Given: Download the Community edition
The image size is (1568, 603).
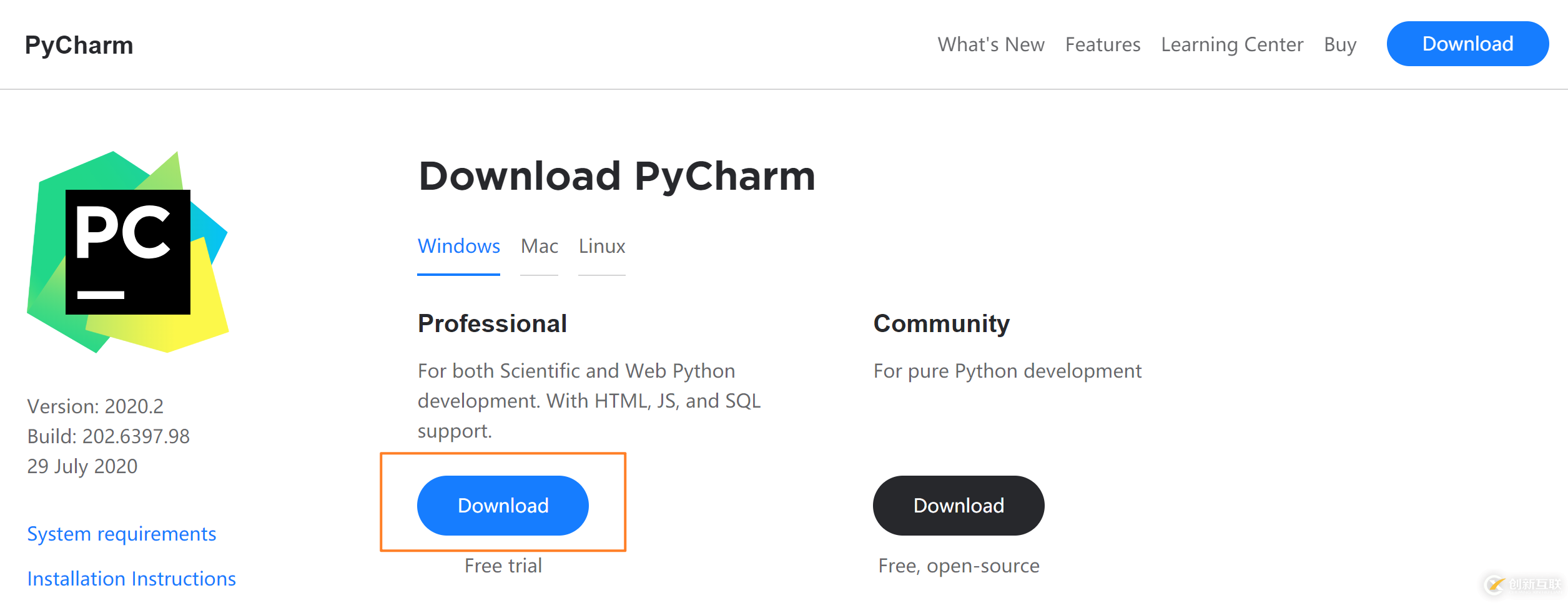Looking at the screenshot, I should [958, 505].
